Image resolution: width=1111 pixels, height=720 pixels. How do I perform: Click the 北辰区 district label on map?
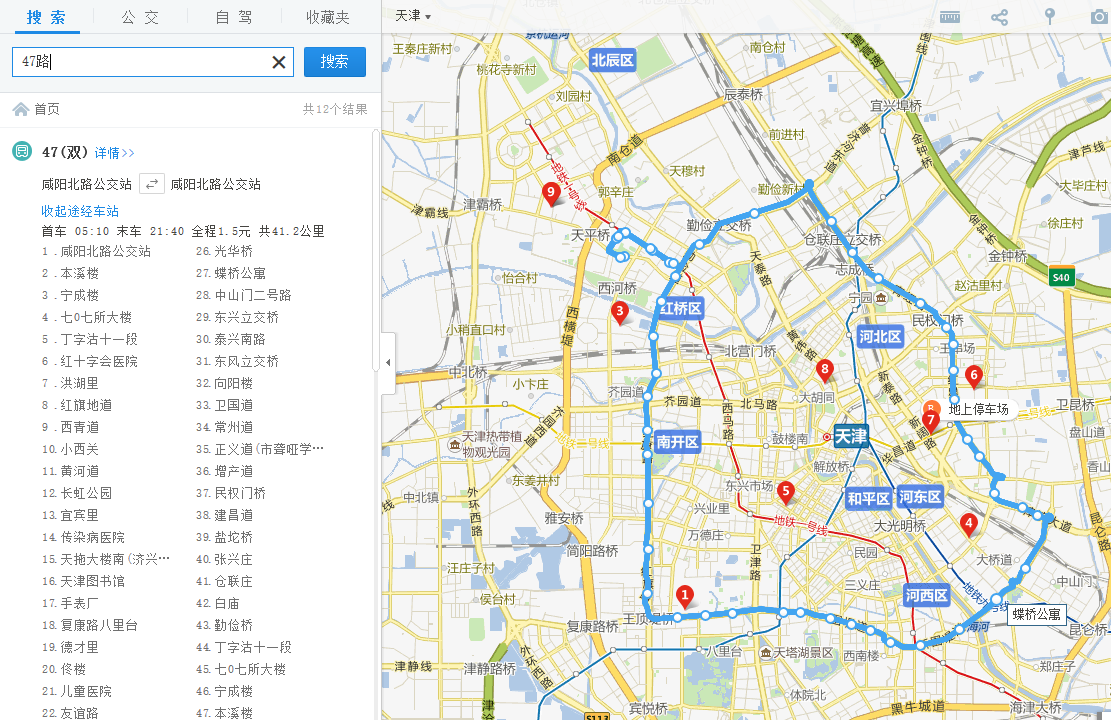612,60
